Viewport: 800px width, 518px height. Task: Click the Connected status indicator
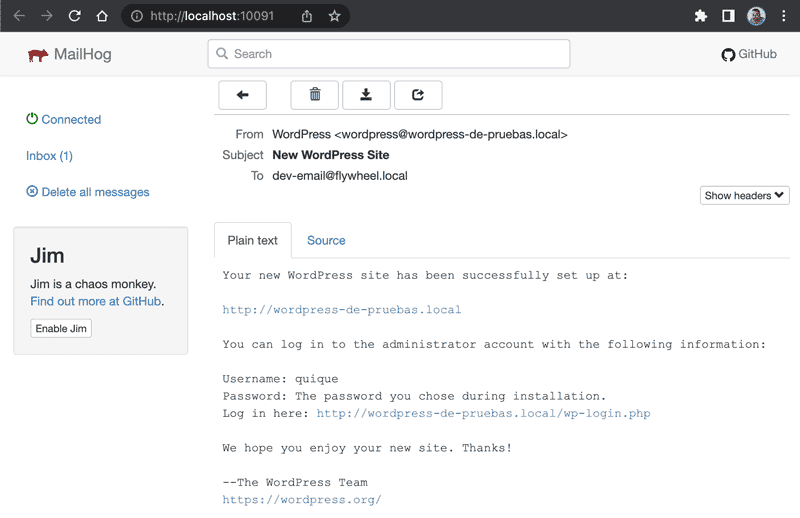pyautogui.click(x=64, y=119)
